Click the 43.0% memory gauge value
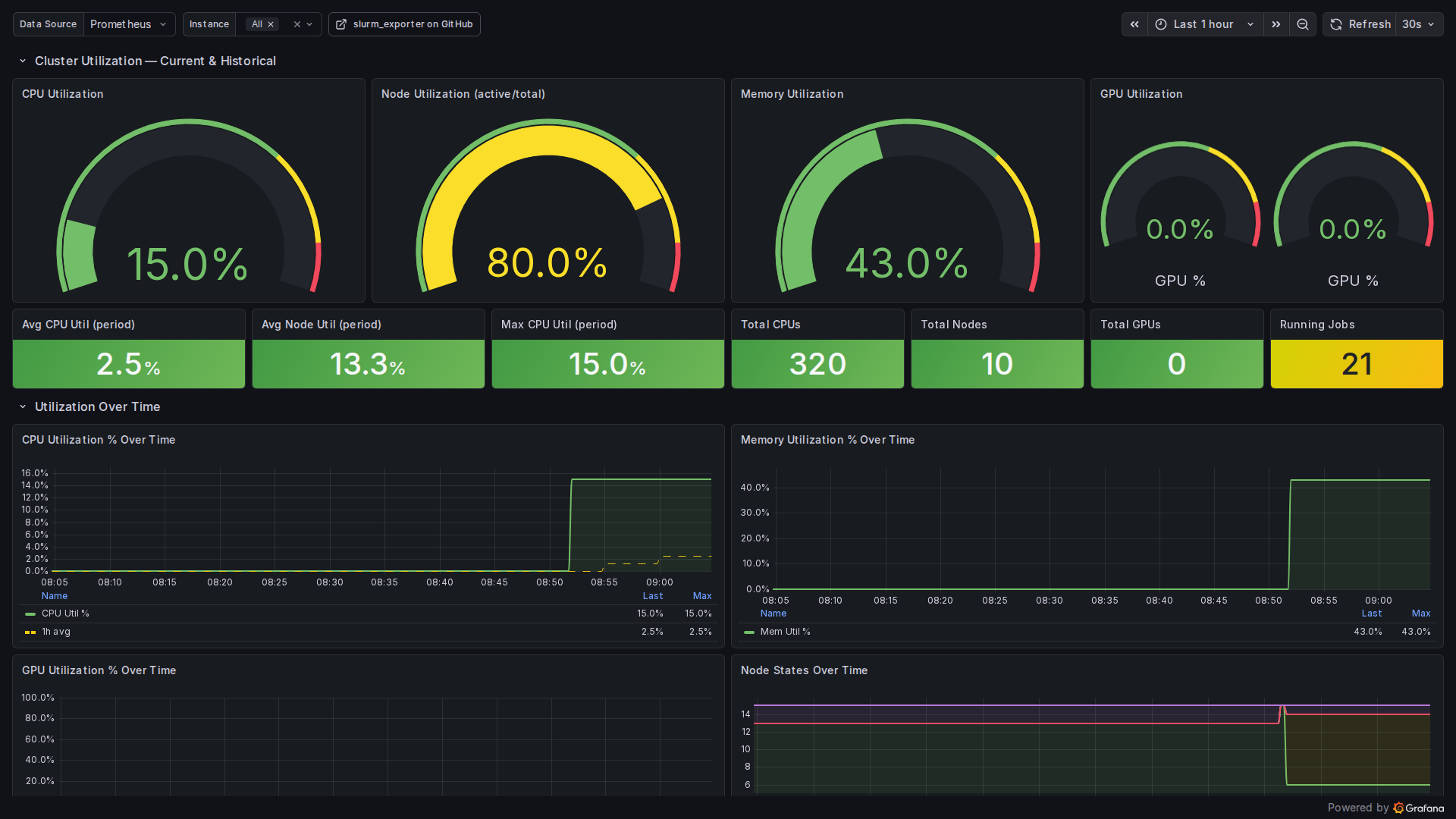1456x819 pixels. (907, 262)
